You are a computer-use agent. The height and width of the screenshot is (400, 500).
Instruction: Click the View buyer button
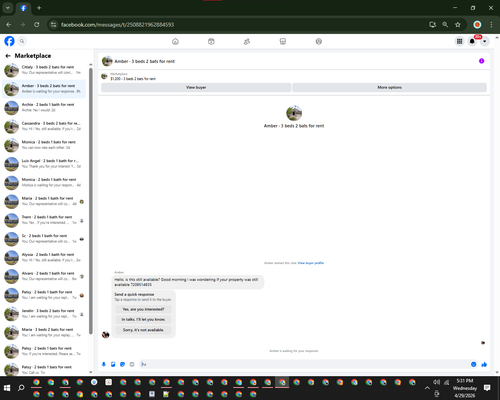[196, 87]
